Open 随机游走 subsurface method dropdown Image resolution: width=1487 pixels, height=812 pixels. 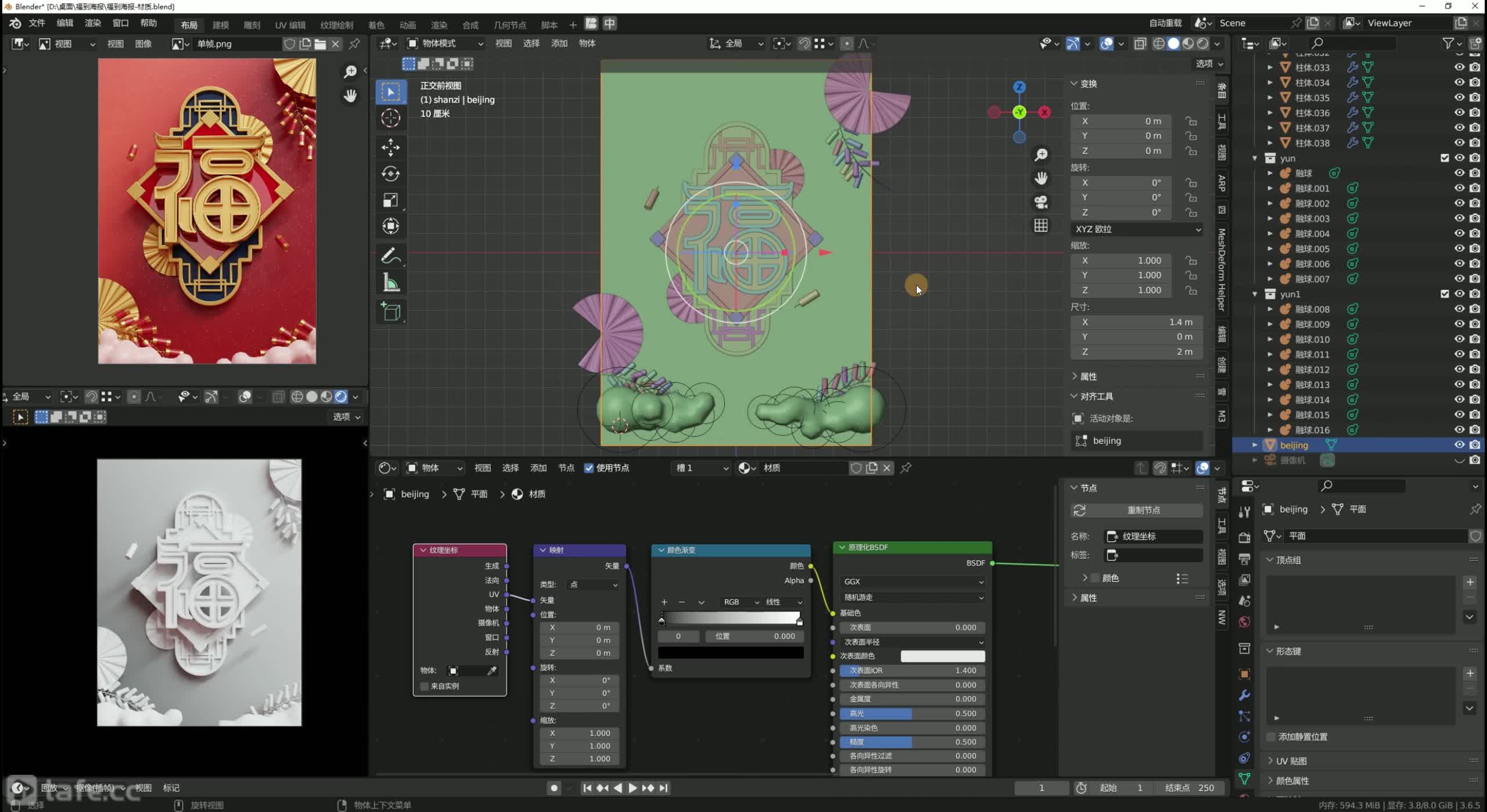913,597
